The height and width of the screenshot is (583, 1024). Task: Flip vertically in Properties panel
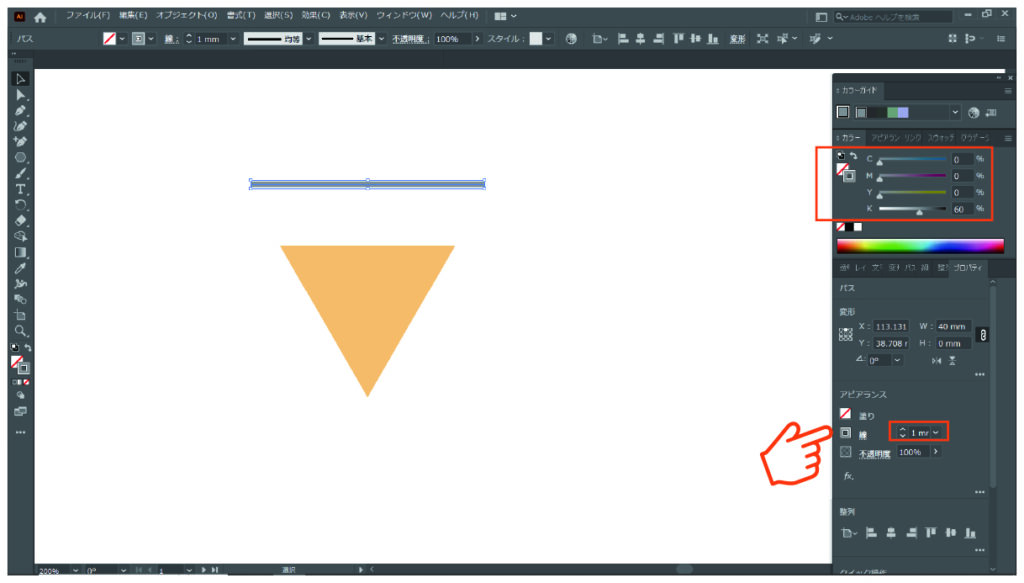pos(952,360)
